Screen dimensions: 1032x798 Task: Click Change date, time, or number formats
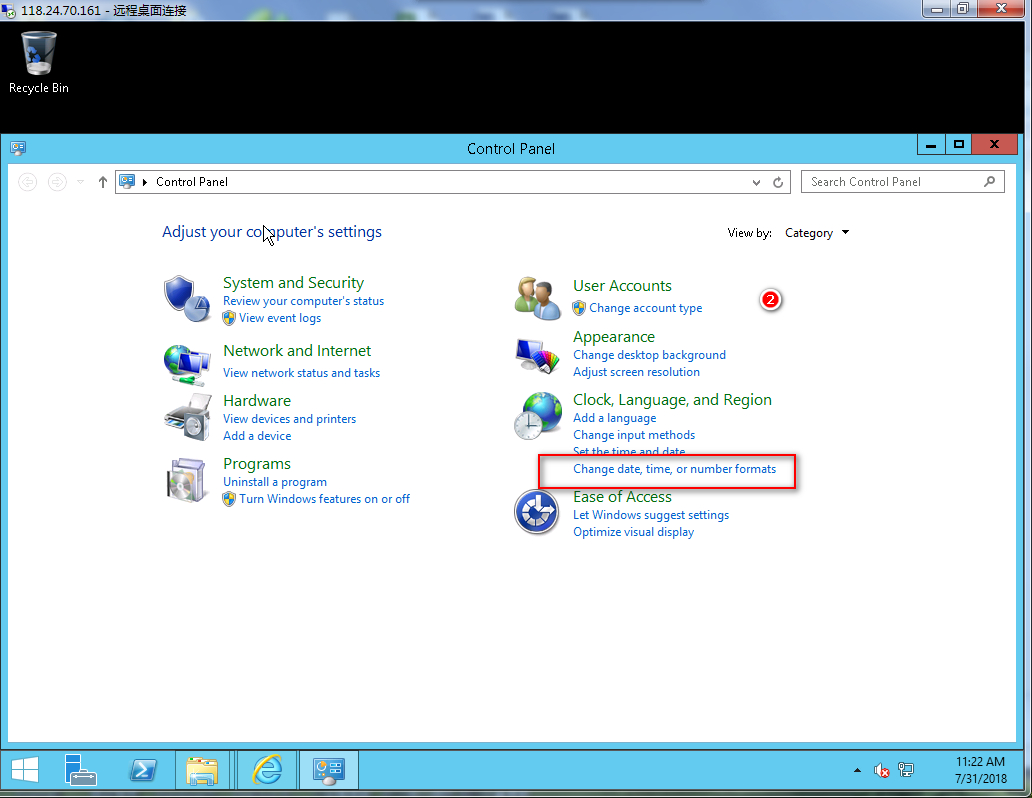674,469
